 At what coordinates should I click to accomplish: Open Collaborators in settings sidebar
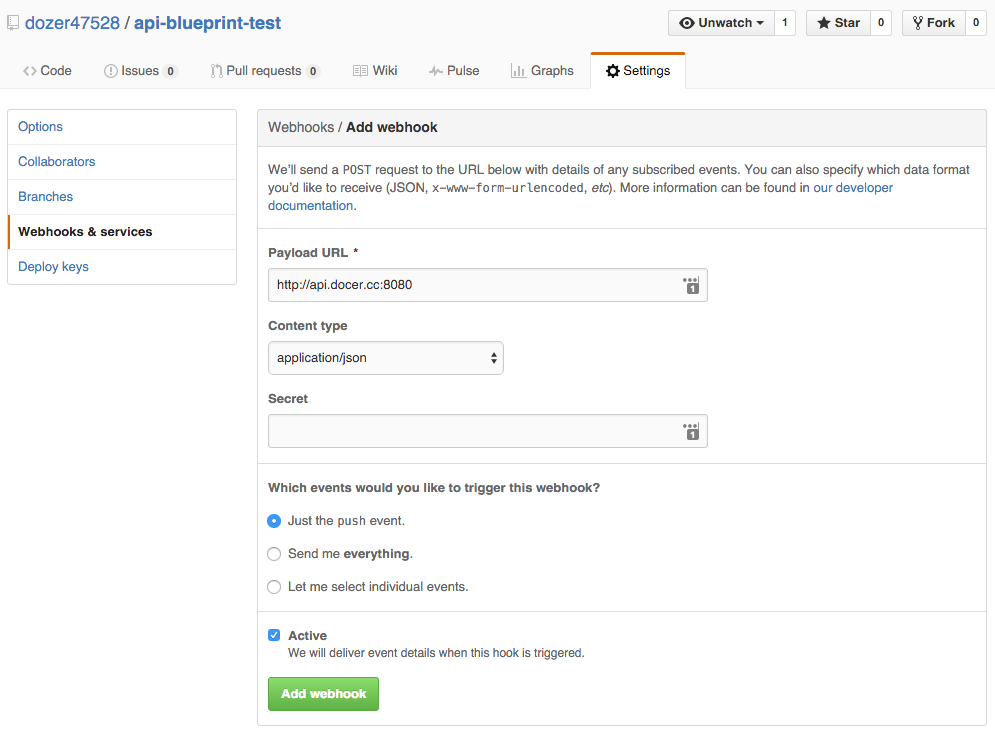122,162
